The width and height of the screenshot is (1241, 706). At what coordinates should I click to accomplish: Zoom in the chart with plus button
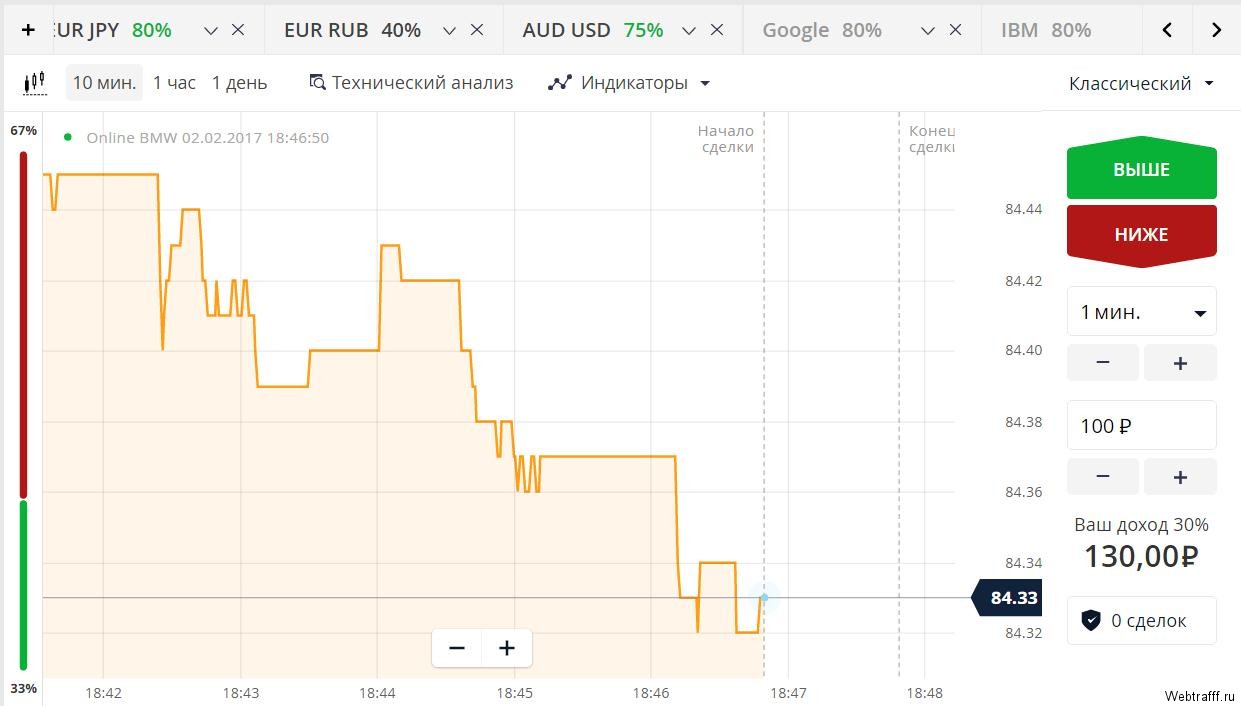pyautogui.click(x=507, y=648)
